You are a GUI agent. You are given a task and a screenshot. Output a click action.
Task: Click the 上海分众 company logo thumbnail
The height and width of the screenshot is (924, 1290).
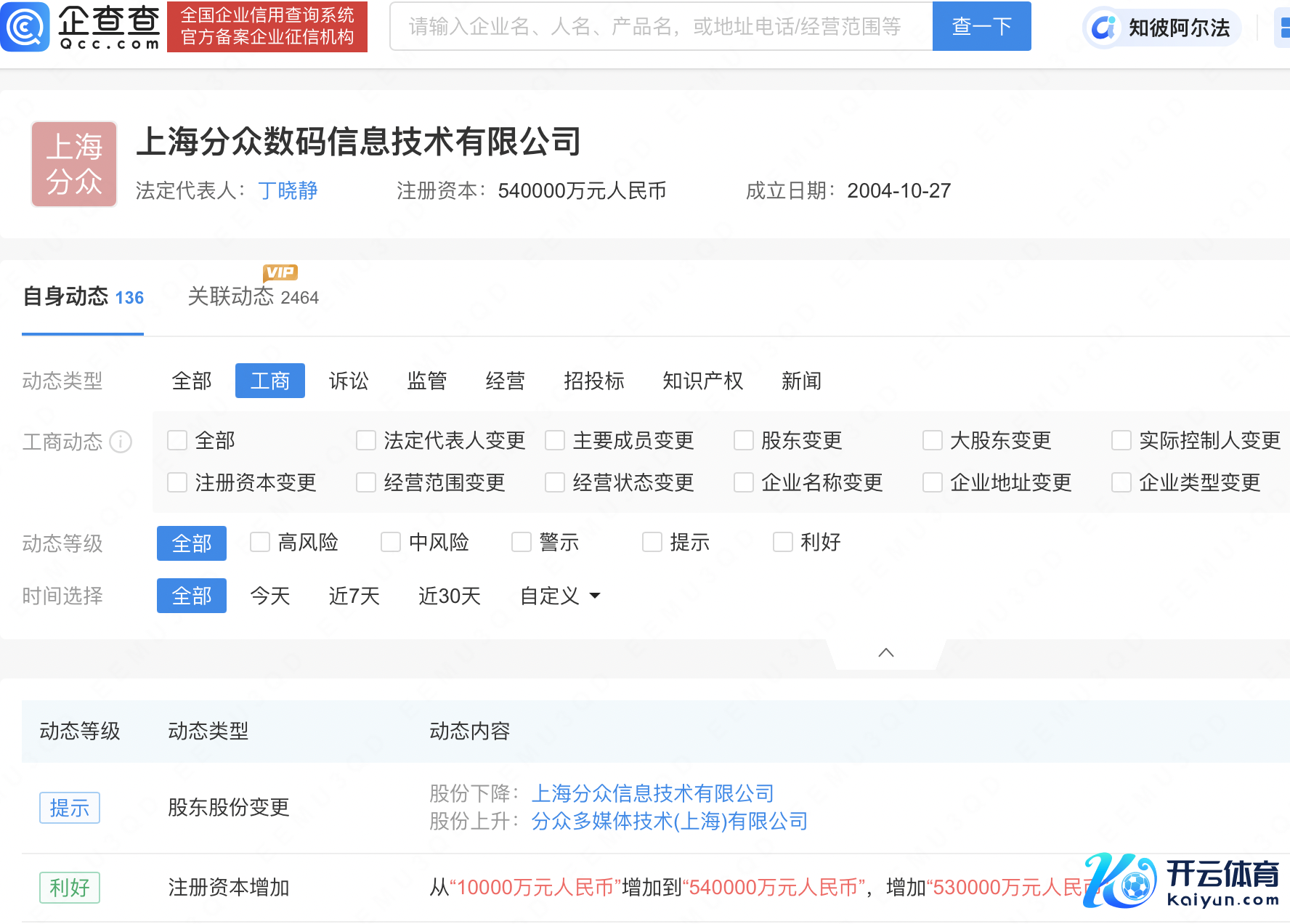coord(74,164)
